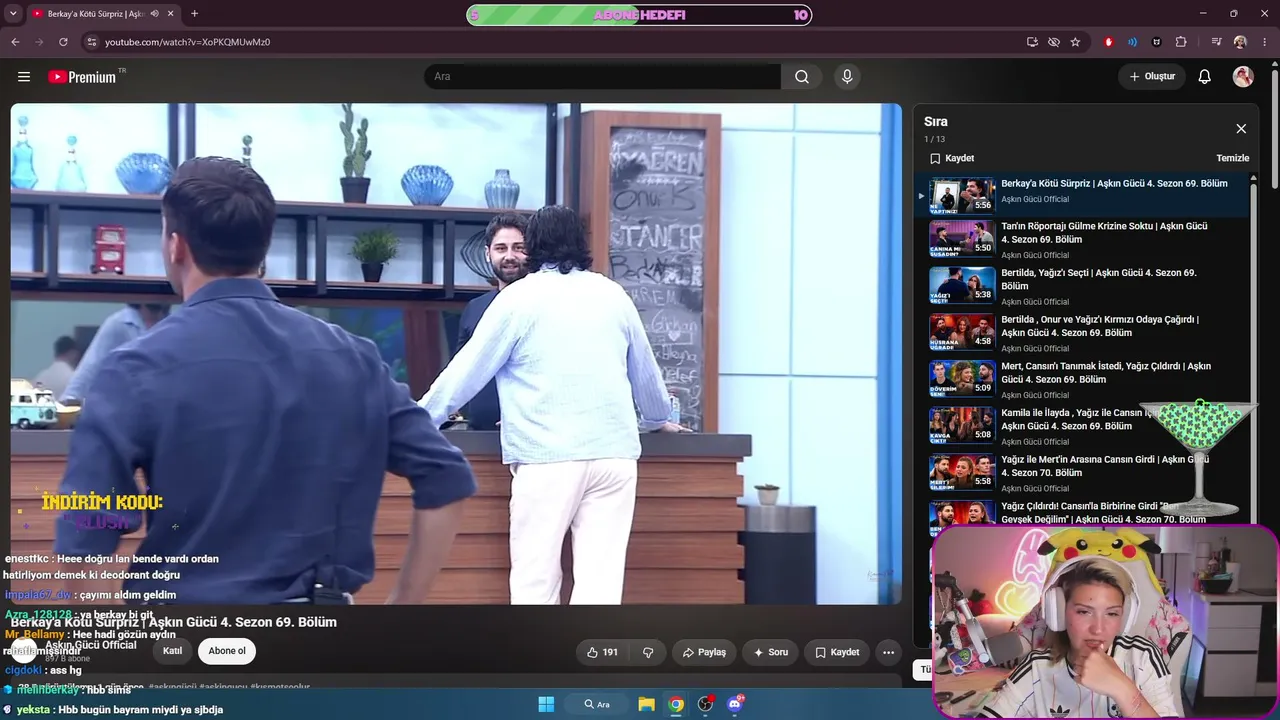Viewport: 1280px width, 720px height.
Task: Open Discord from the taskbar
Action: (735, 704)
